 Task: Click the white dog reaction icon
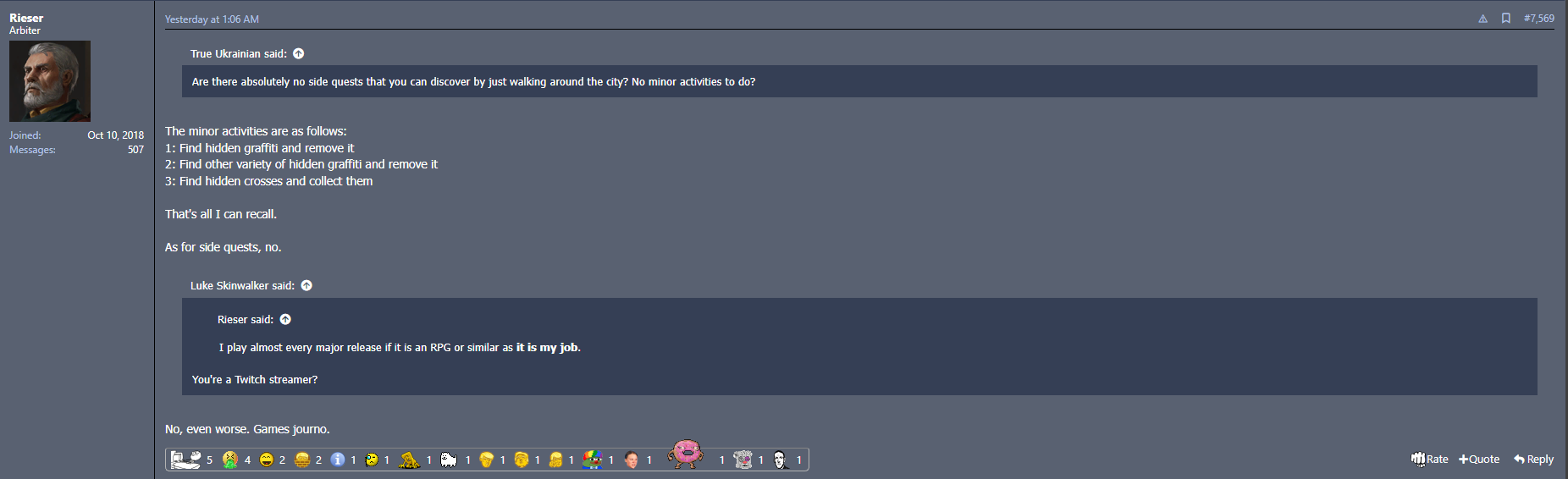click(x=449, y=460)
